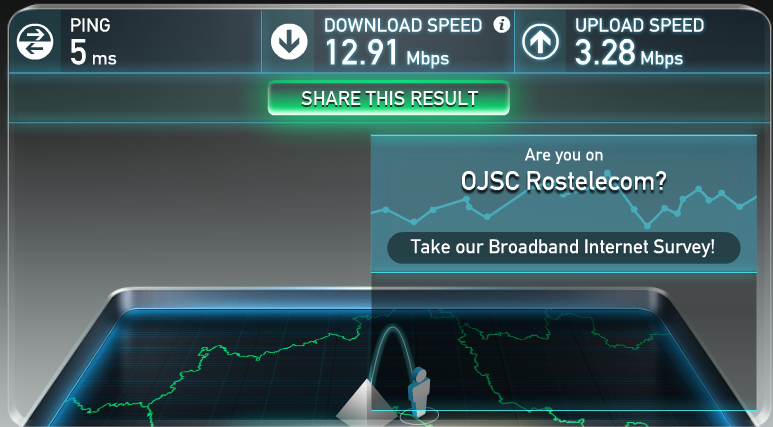Take our Broadband Internet Survey
Image resolution: width=773 pixels, height=427 pixels.
[x=563, y=247]
